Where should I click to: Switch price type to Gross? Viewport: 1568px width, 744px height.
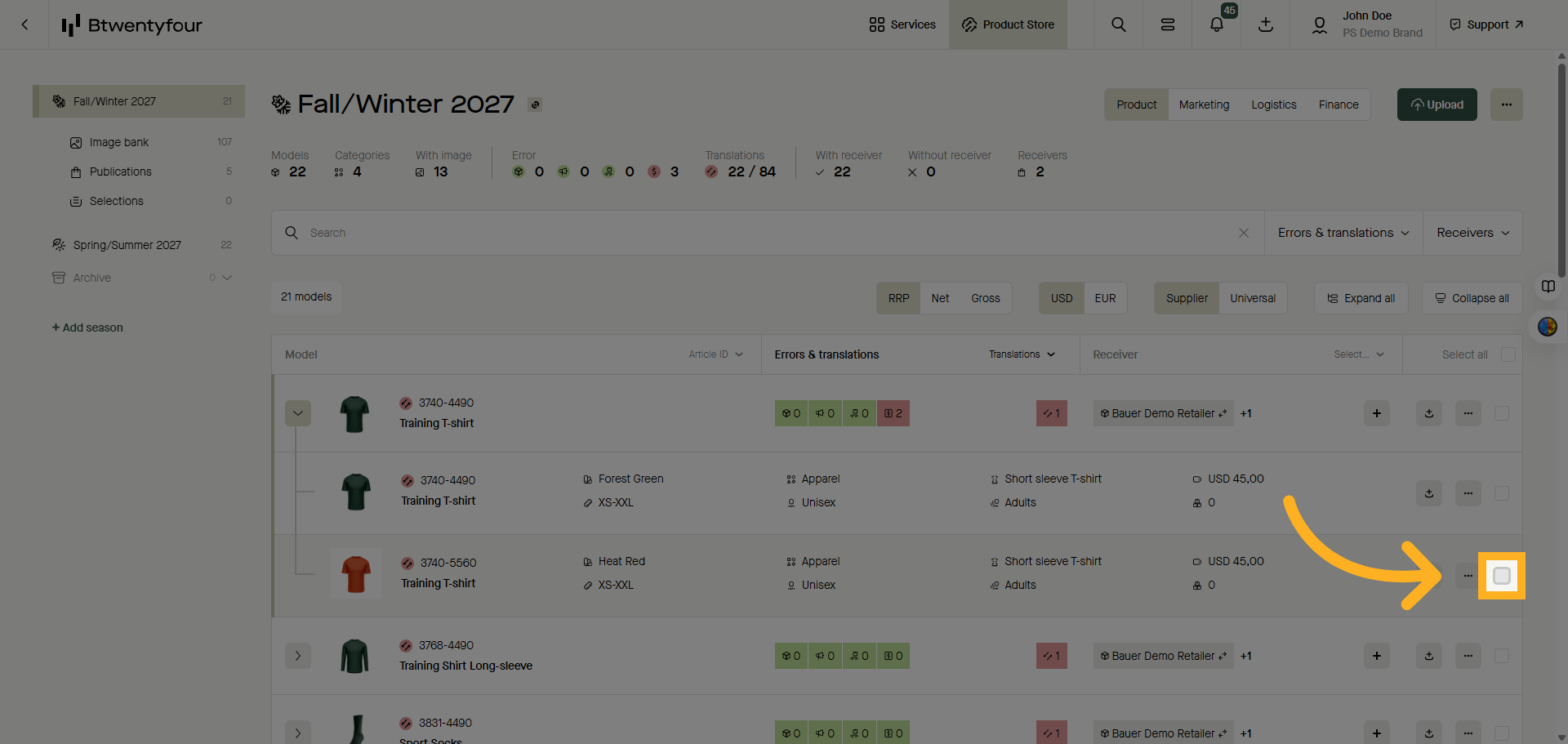986,298
